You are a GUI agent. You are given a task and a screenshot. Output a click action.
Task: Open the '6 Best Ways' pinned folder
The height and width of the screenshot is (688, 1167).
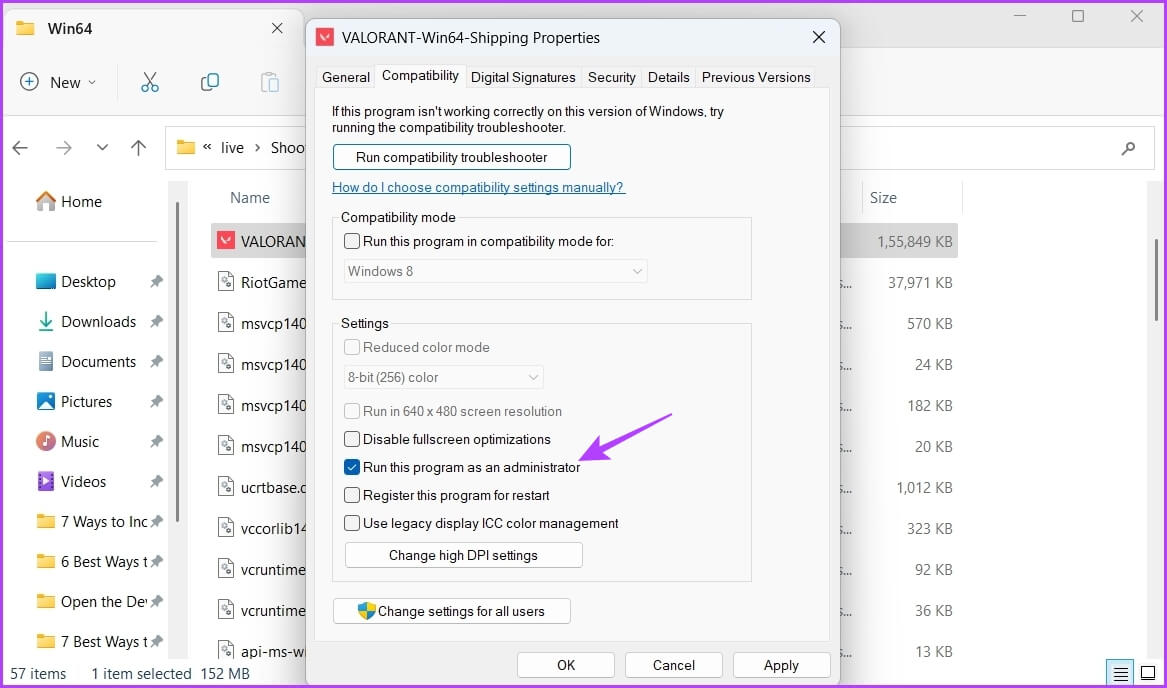pos(92,561)
